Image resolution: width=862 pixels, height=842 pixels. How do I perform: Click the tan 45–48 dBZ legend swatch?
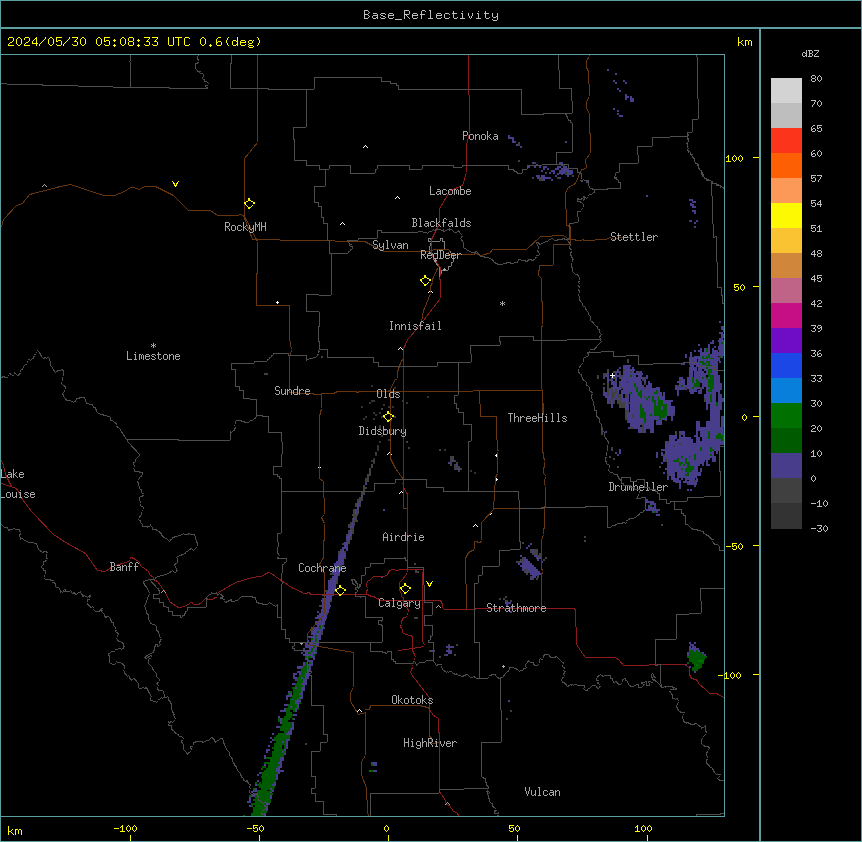(786, 265)
